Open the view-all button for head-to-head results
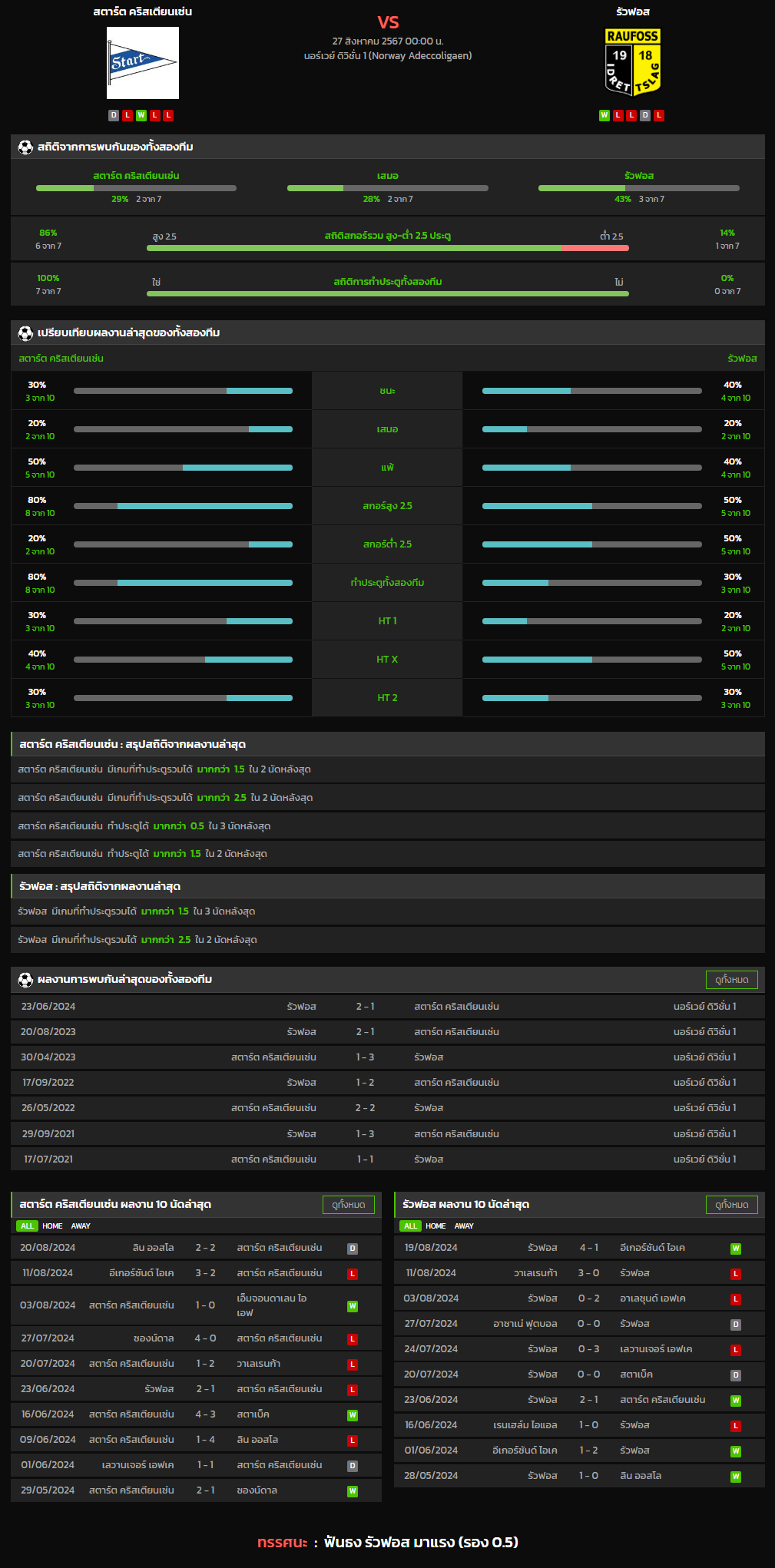775x1568 pixels. pyautogui.click(x=732, y=980)
